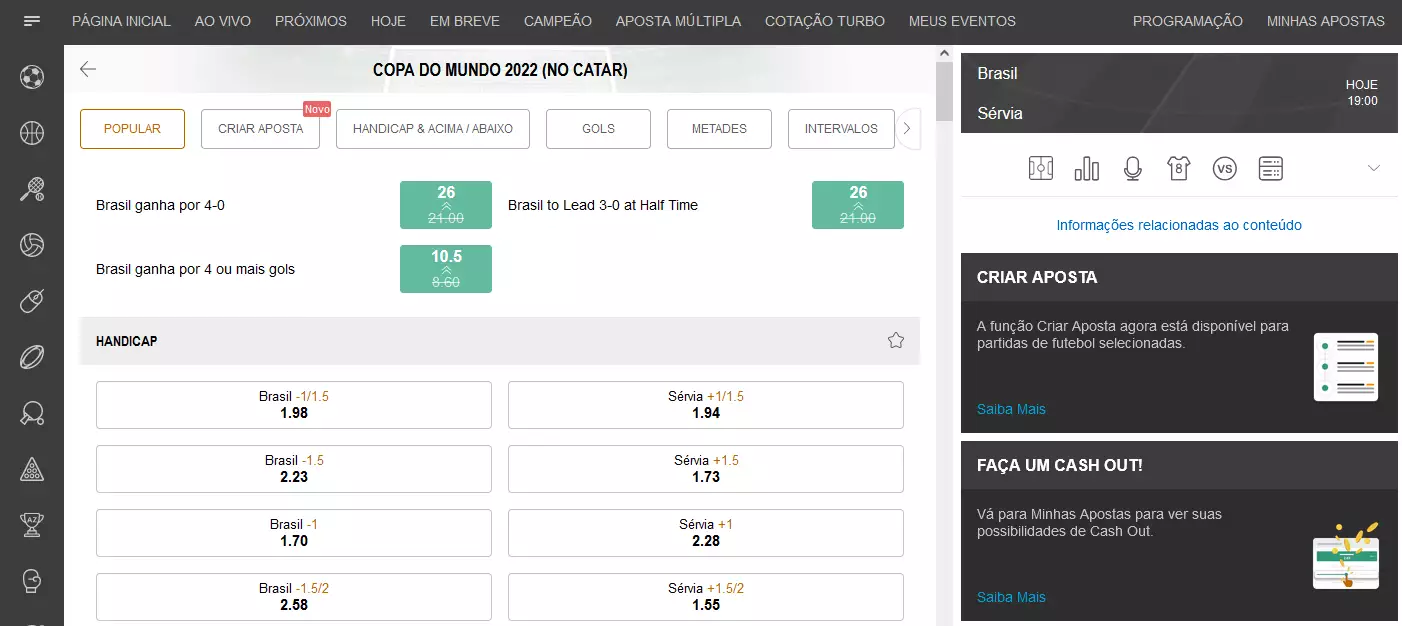This screenshot has width=1402, height=626.
Task: Select the Brasil -1.5 odds at 2.23
Action: point(293,469)
